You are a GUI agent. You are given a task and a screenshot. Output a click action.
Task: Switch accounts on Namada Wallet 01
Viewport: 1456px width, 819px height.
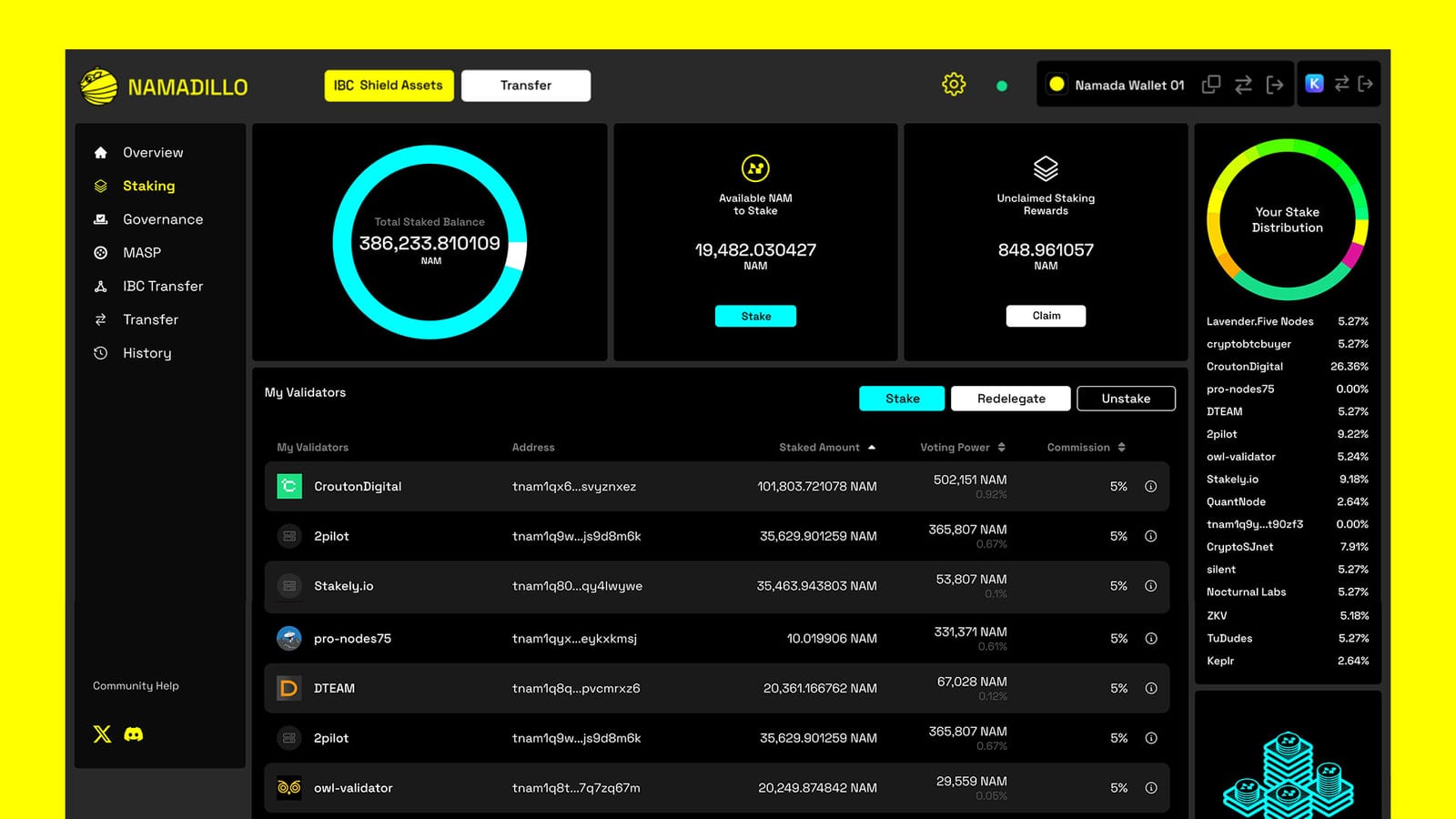[x=1243, y=84]
